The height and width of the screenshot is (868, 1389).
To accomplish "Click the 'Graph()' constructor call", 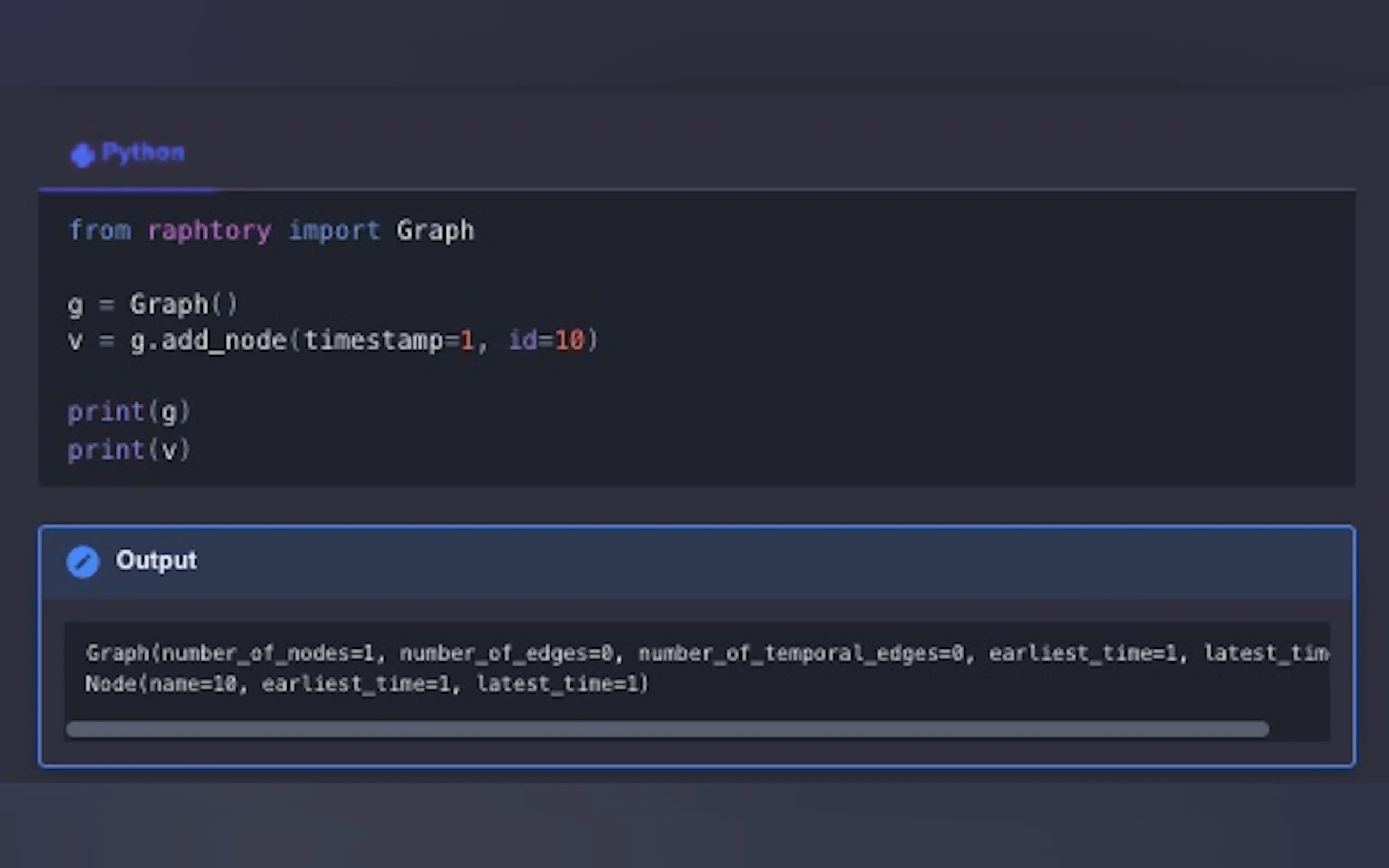I will pyautogui.click(x=183, y=304).
